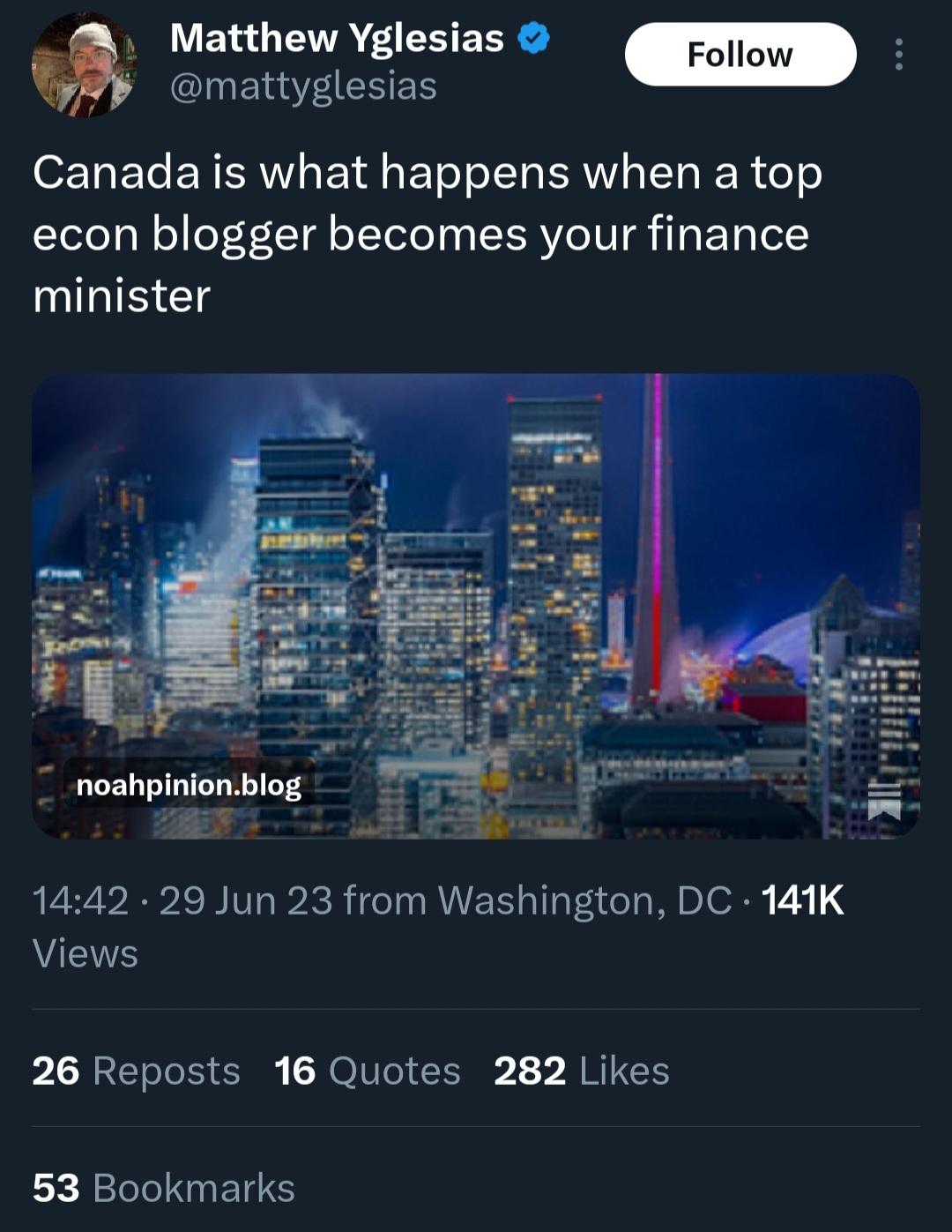Follow Matthew Yglesias
The height and width of the screenshot is (1232, 952).
(x=740, y=55)
